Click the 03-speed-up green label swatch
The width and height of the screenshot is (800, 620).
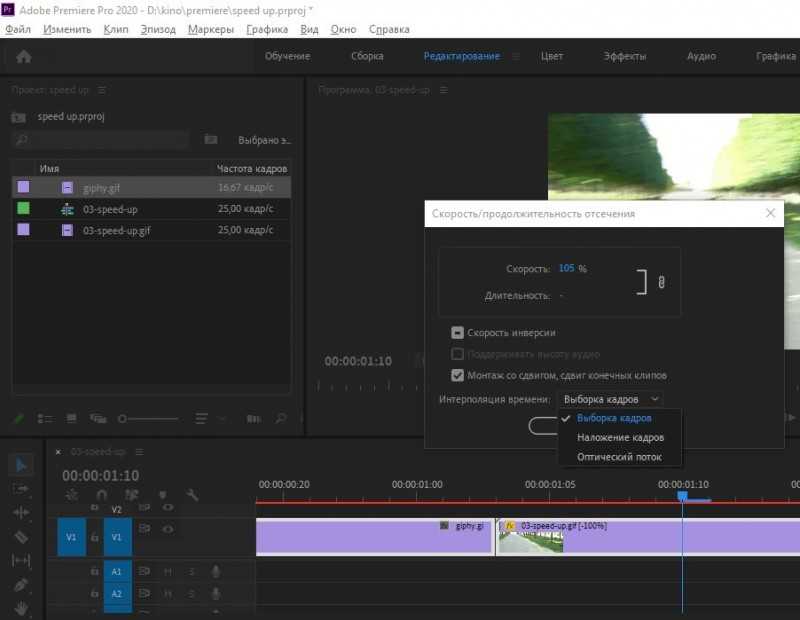tap(23, 208)
